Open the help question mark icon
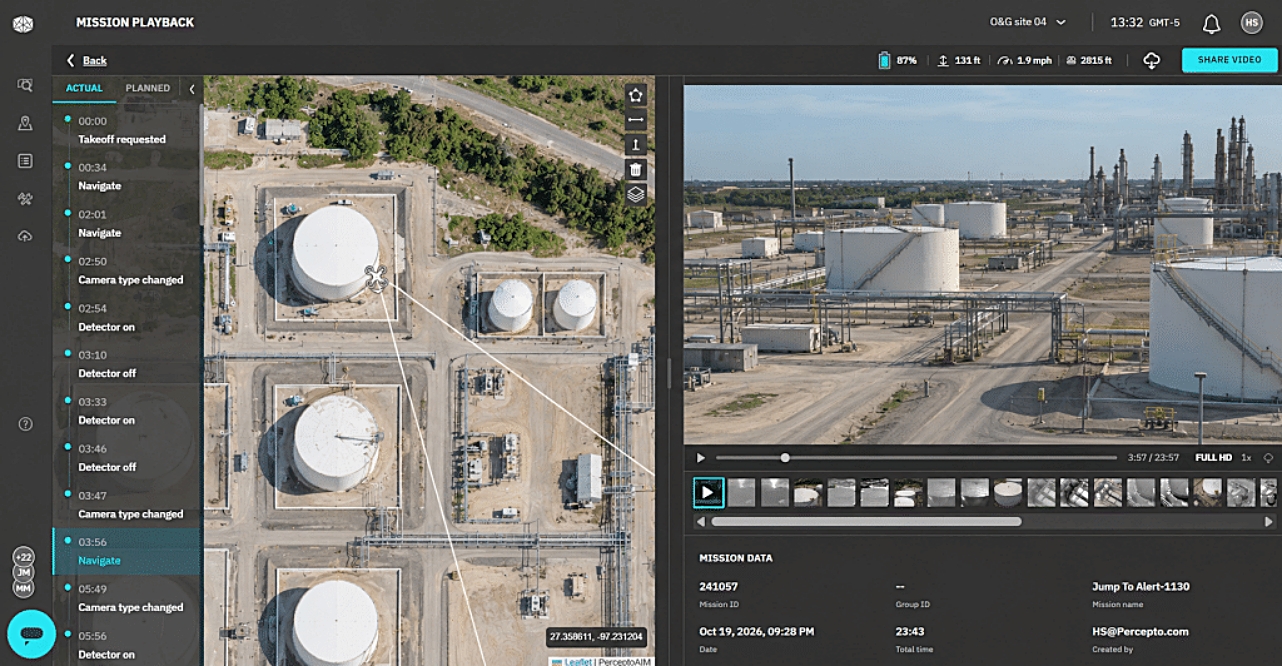 pos(26,424)
